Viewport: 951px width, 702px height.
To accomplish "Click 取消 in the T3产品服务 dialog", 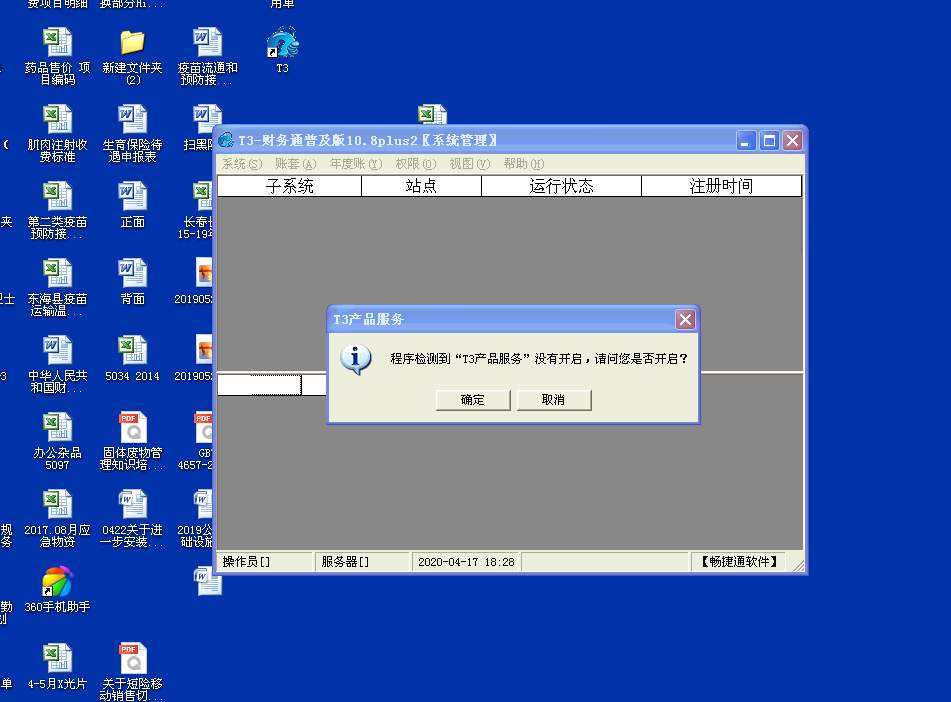I will pyautogui.click(x=554, y=400).
